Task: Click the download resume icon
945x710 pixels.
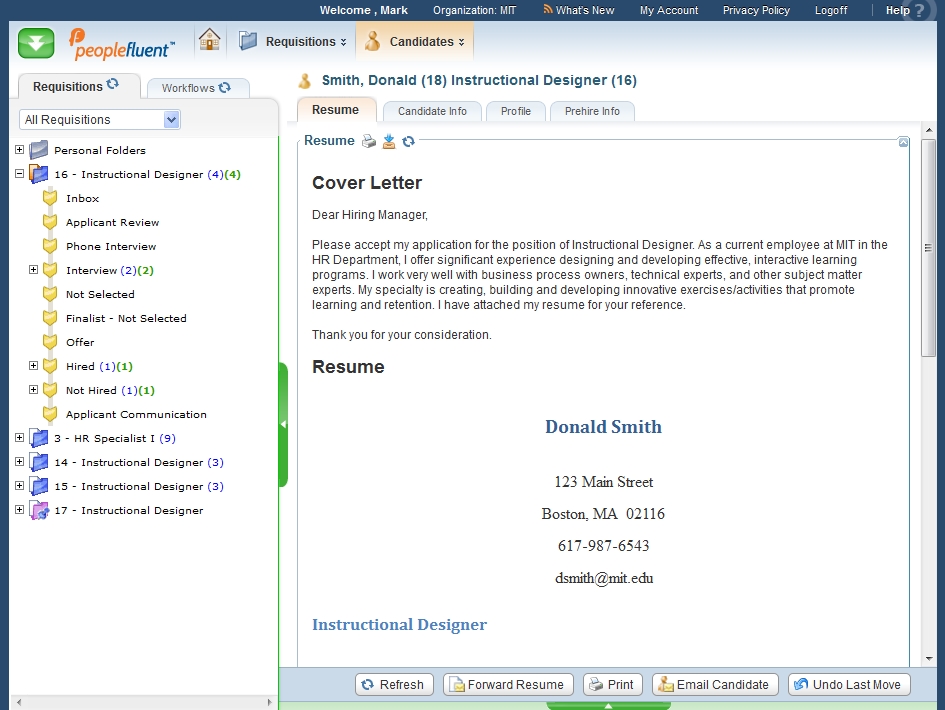Action: [x=389, y=141]
